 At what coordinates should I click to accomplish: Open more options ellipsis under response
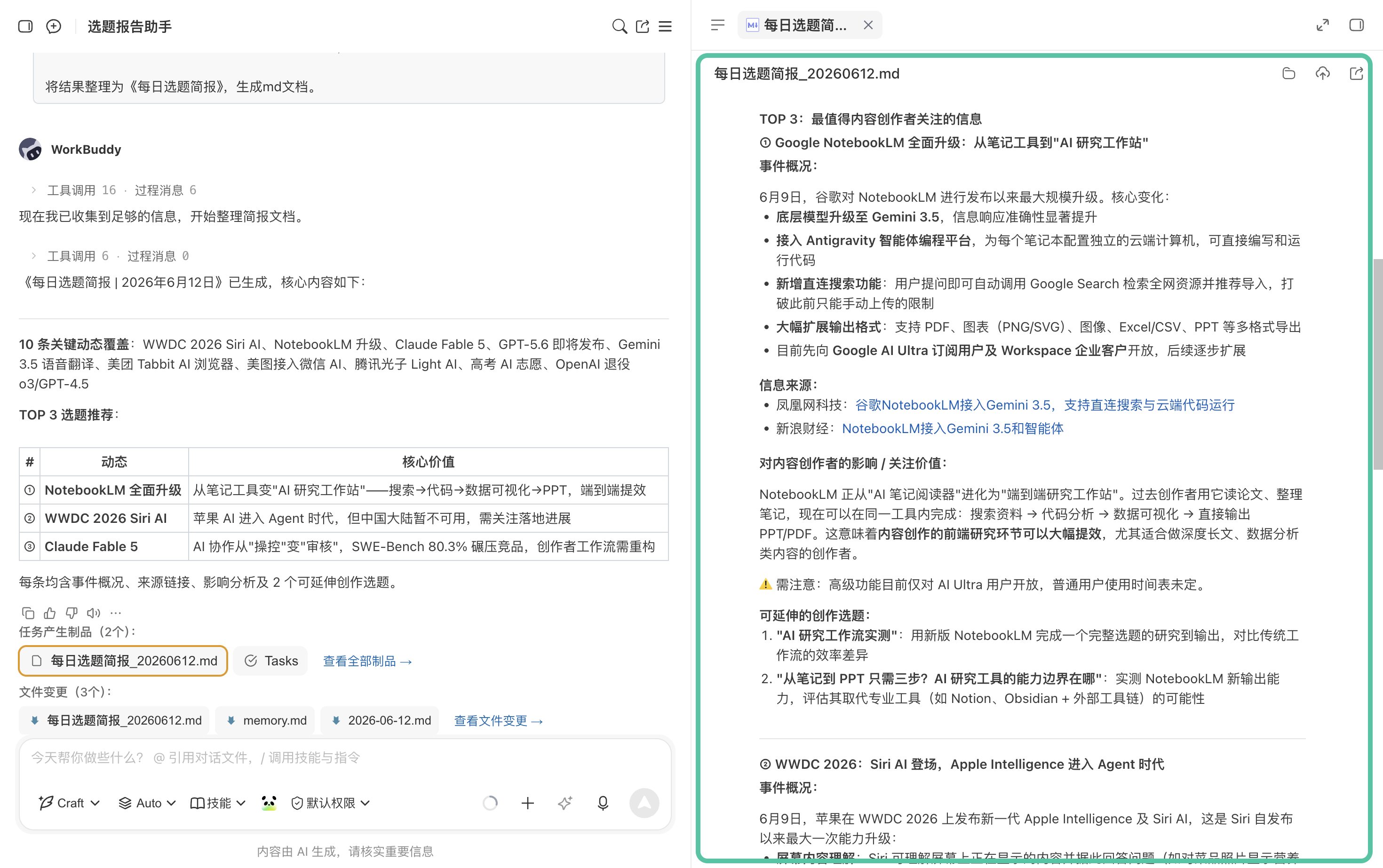coord(116,613)
